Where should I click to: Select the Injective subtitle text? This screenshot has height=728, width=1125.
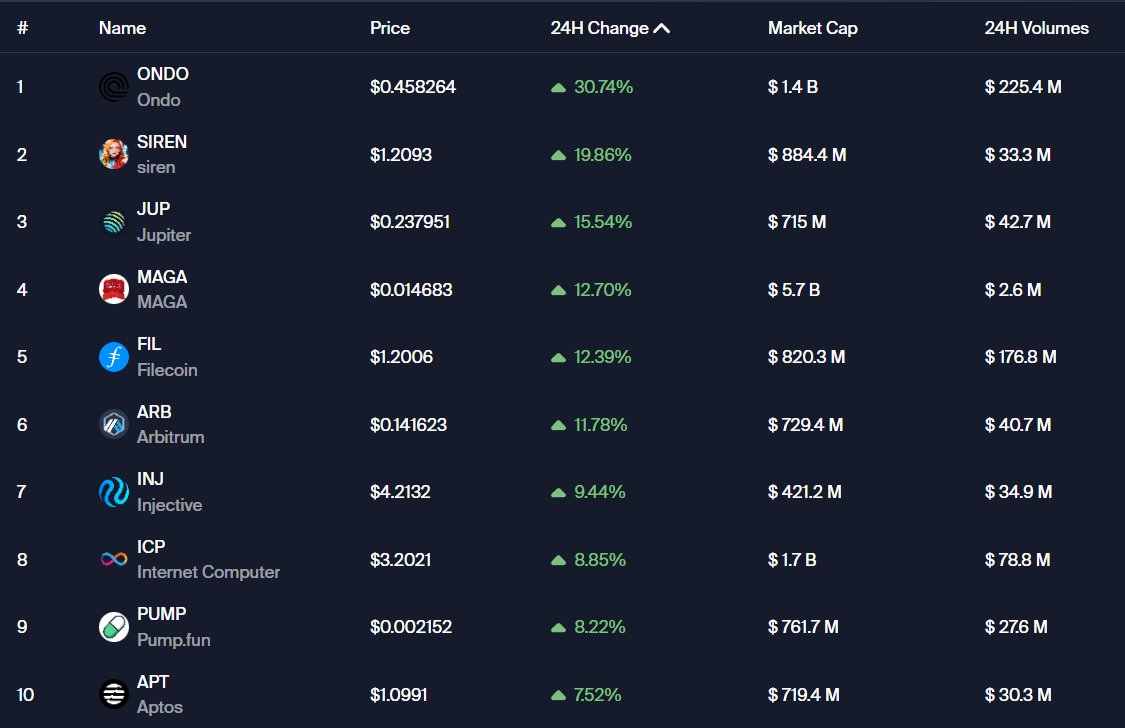tap(169, 505)
